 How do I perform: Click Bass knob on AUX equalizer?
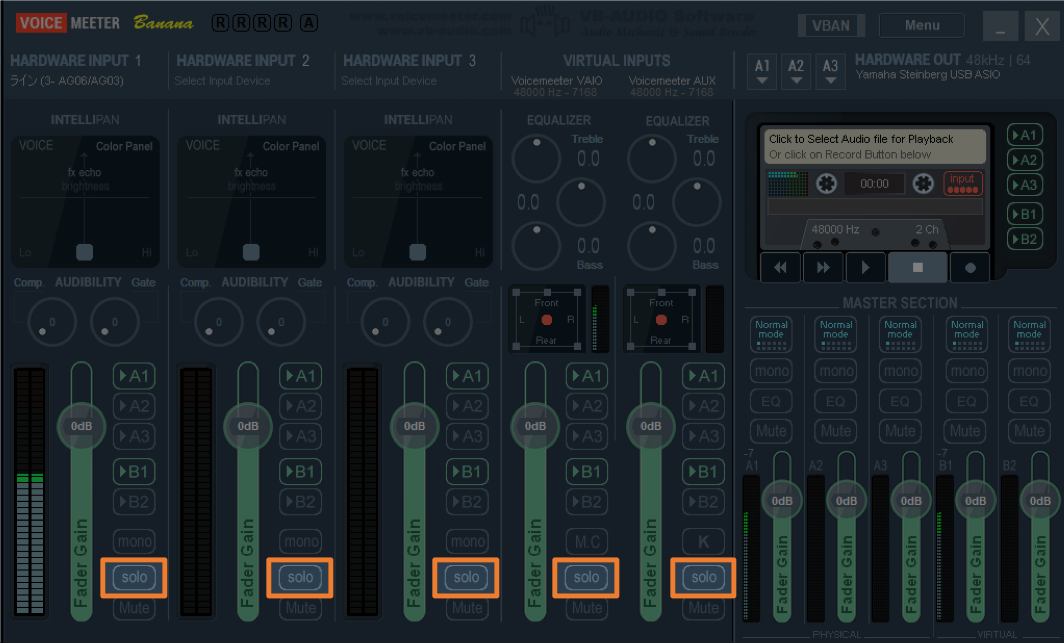point(651,246)
